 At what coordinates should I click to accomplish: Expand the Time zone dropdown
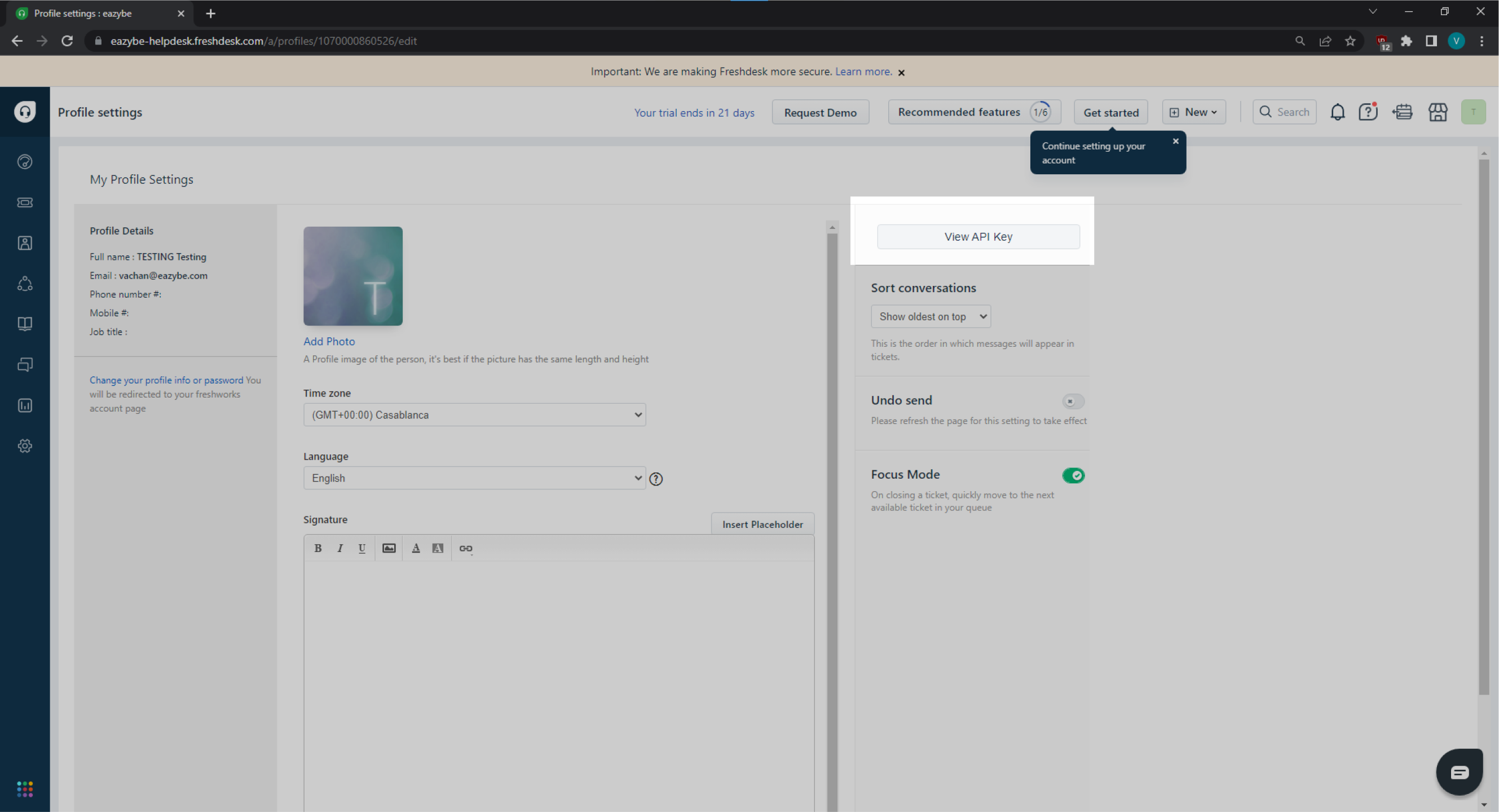point(474,414)
